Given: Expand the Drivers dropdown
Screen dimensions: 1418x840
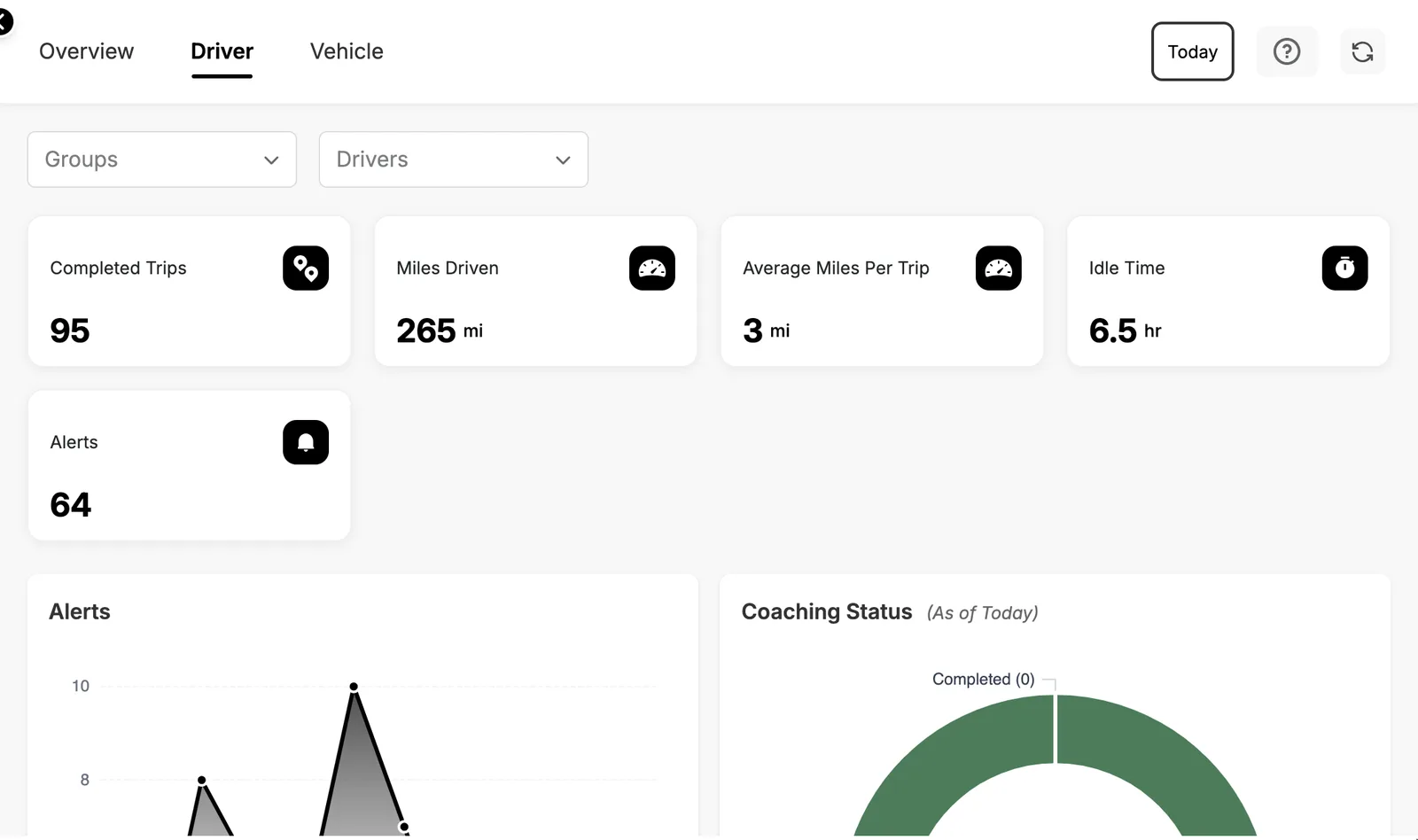Looking at the screenshot, I should pyautogui.click(x=454, y=159).
